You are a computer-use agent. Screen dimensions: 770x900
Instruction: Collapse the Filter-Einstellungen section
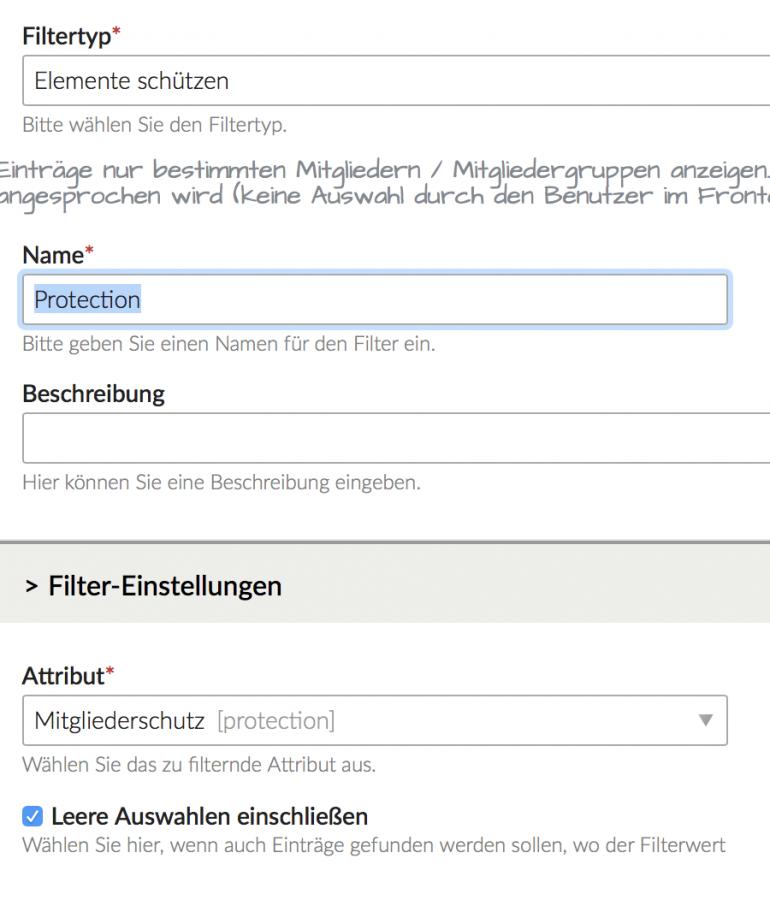[154, 586]
